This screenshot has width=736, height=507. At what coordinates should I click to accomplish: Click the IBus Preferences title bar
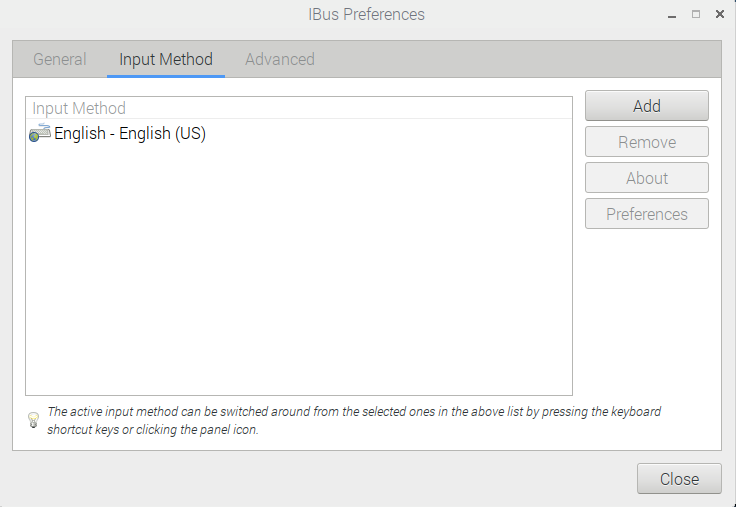pos(366,14)
